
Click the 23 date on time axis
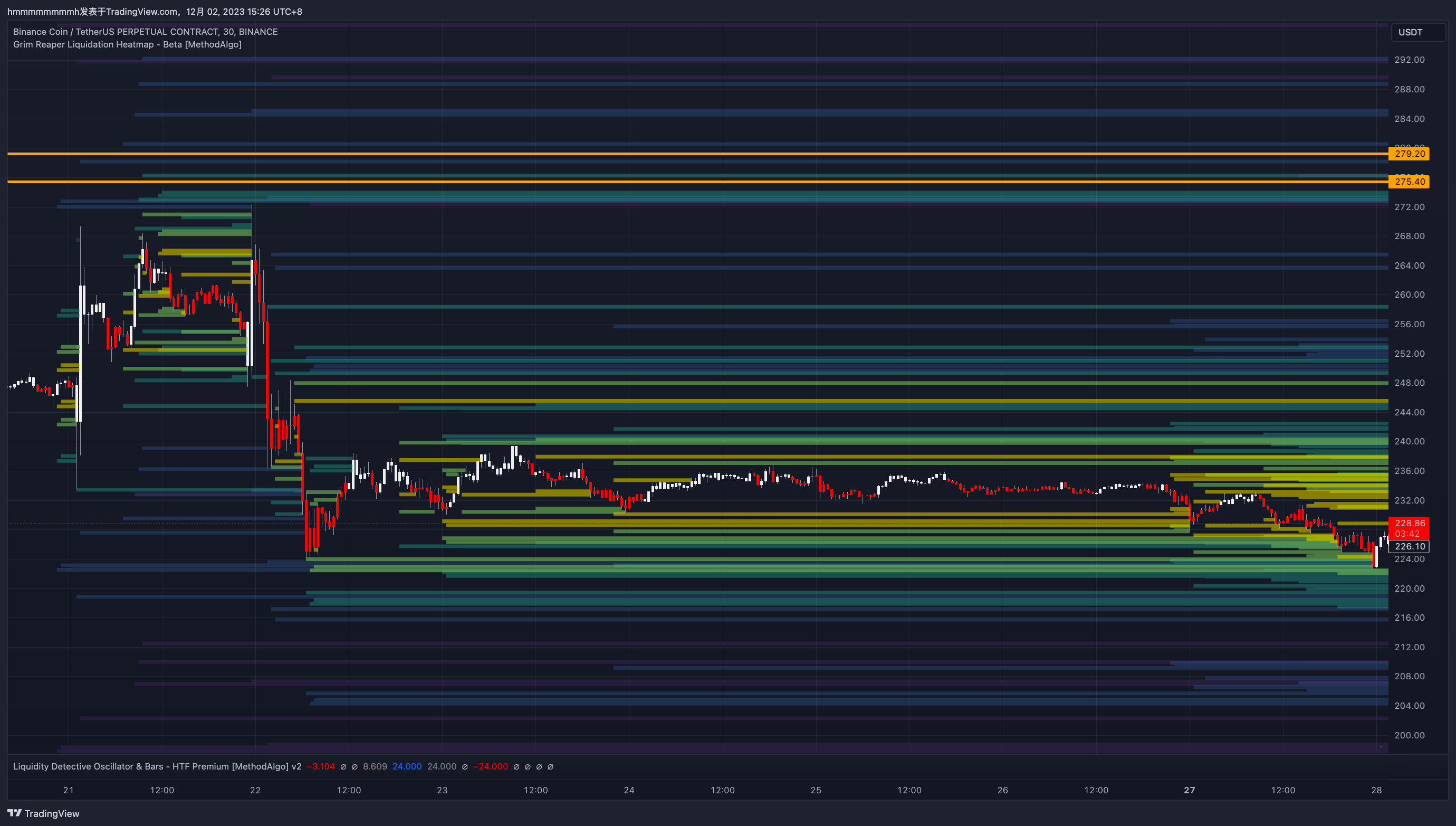(442, 790)
